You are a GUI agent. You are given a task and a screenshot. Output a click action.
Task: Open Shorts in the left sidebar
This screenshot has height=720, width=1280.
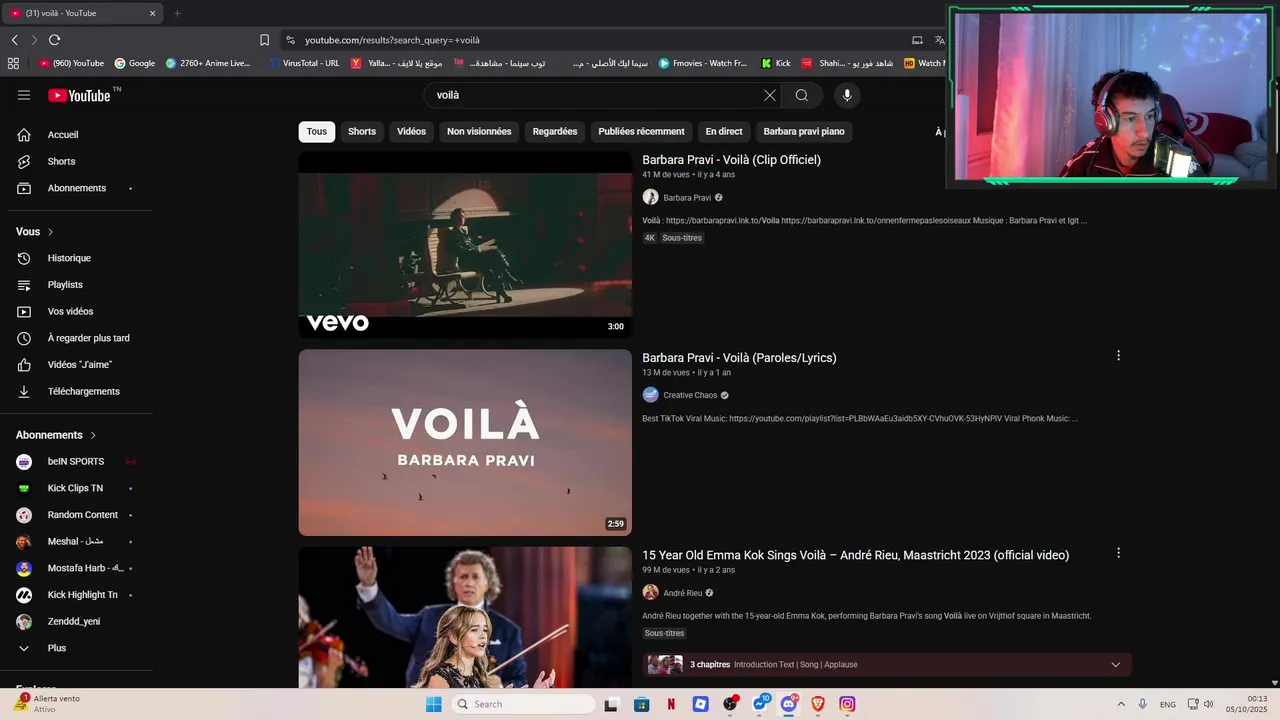78,161
